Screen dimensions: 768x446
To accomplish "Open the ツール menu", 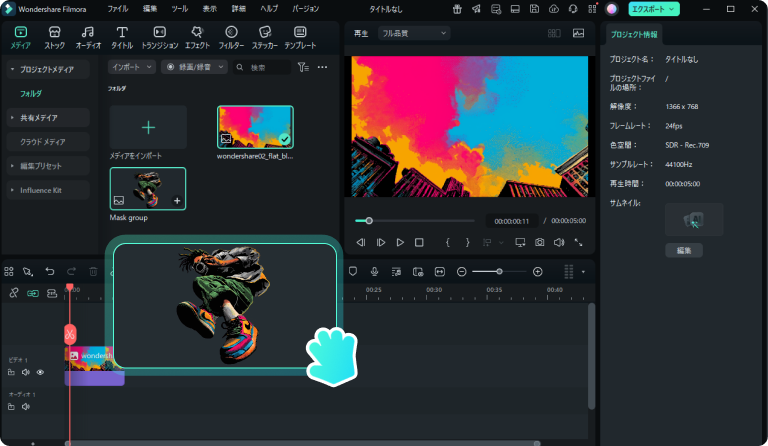I will pos(180,9).
